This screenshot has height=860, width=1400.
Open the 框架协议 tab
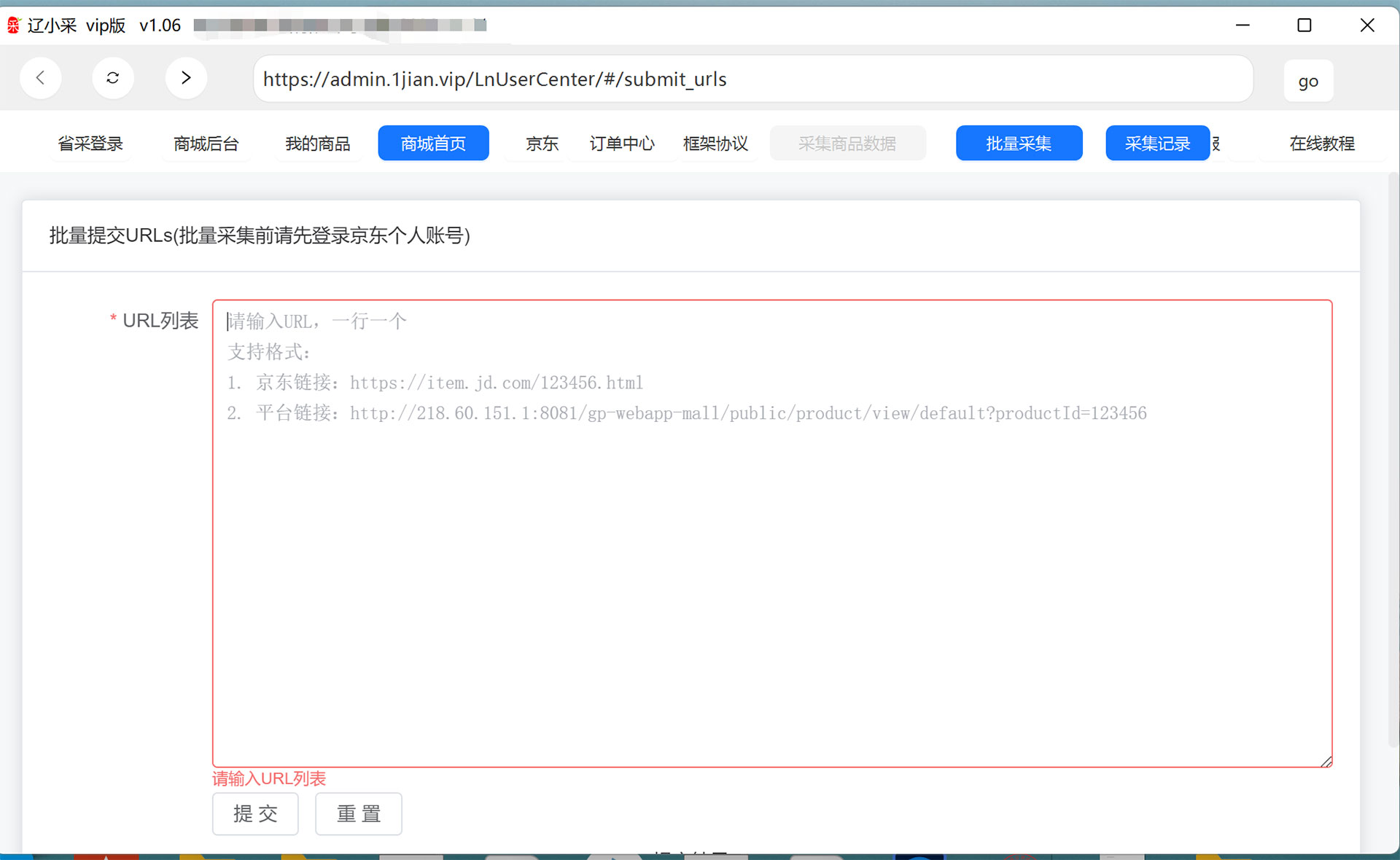pyautogui.click(x=716, y=144)
